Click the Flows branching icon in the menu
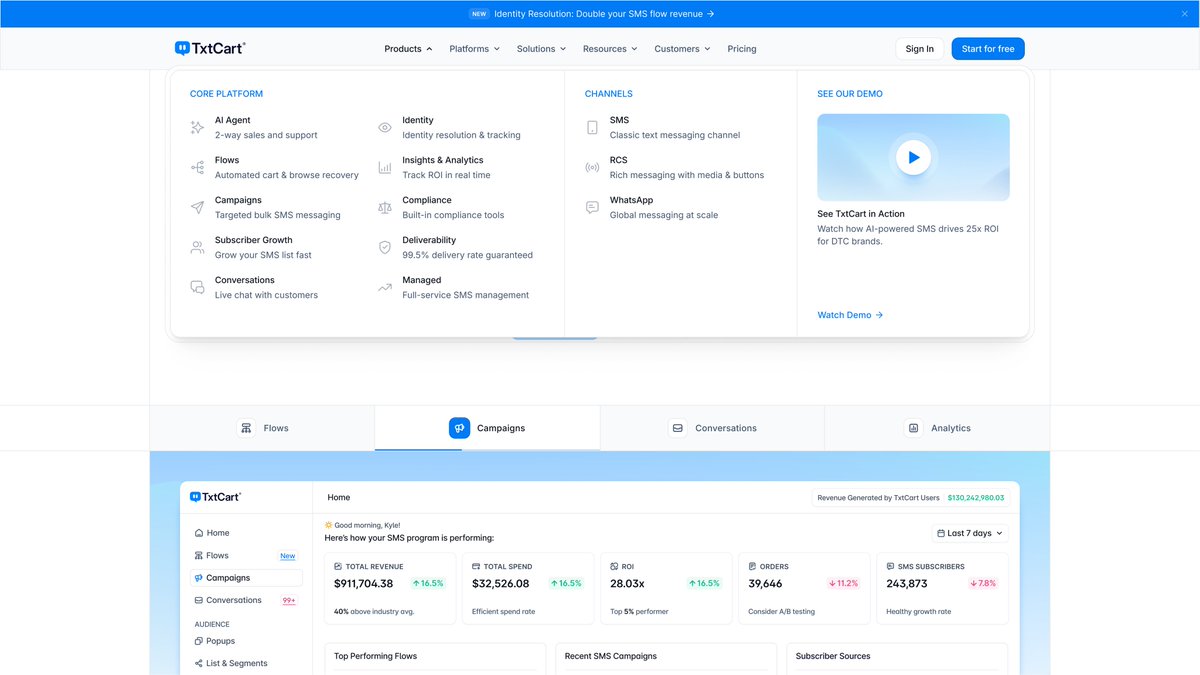The width and height of the screenshot is (1200, 675). [197, 168]
